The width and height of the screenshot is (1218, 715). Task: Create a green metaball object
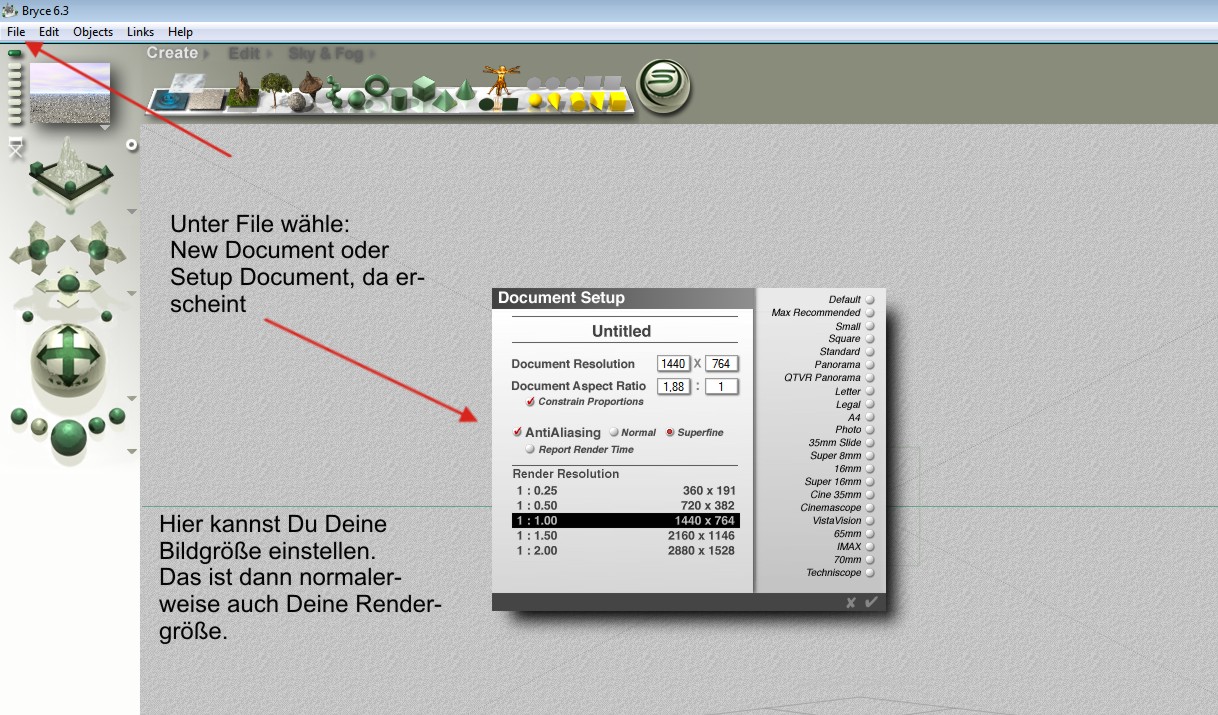pos(333,91)
